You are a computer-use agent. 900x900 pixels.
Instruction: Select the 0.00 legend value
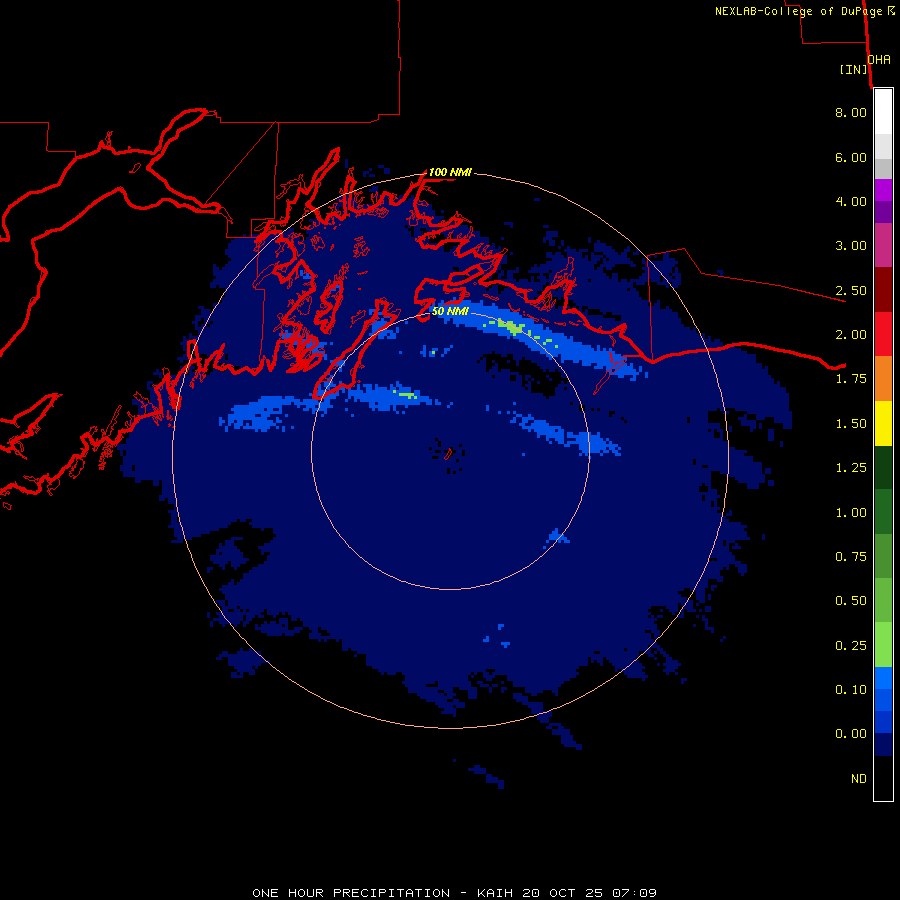pyautogui.click(x=851, y=734)
